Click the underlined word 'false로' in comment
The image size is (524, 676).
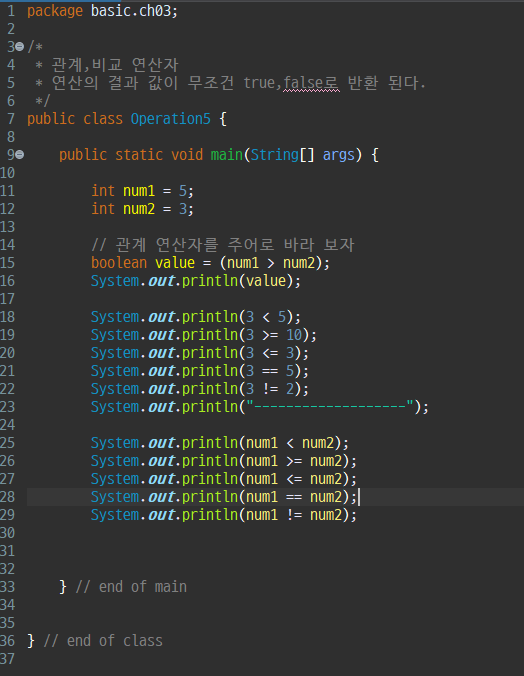pyautogui.click(x=311, y=83)
